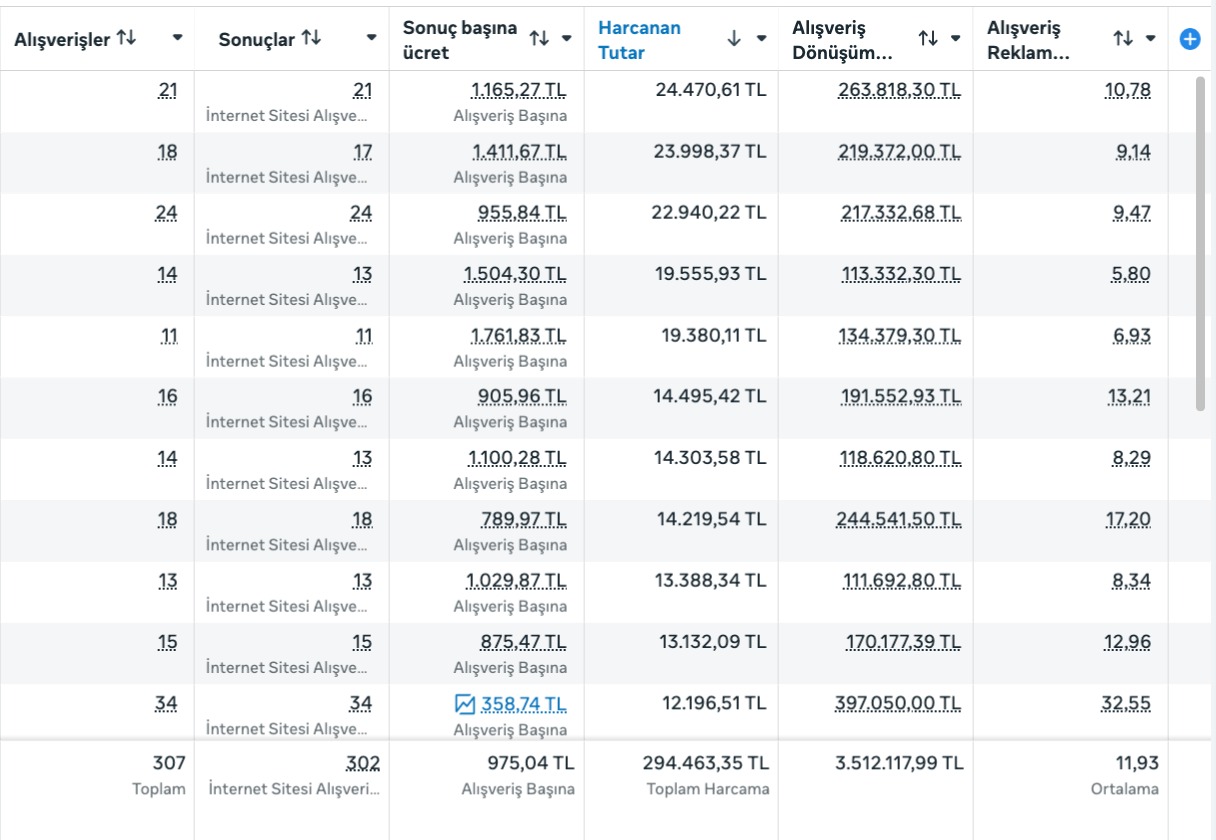The height and width of the screenshot is (840, 1216).
Task: Click the 17,20 ROAS value
Action: (1127, 519)
